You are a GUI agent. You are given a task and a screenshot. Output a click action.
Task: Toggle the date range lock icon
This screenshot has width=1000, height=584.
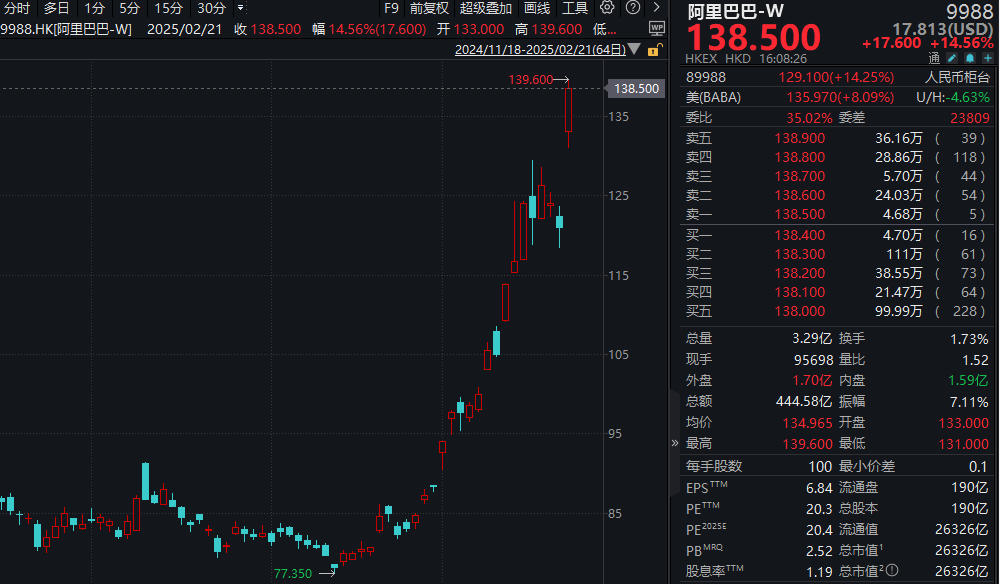coord(654,50)
